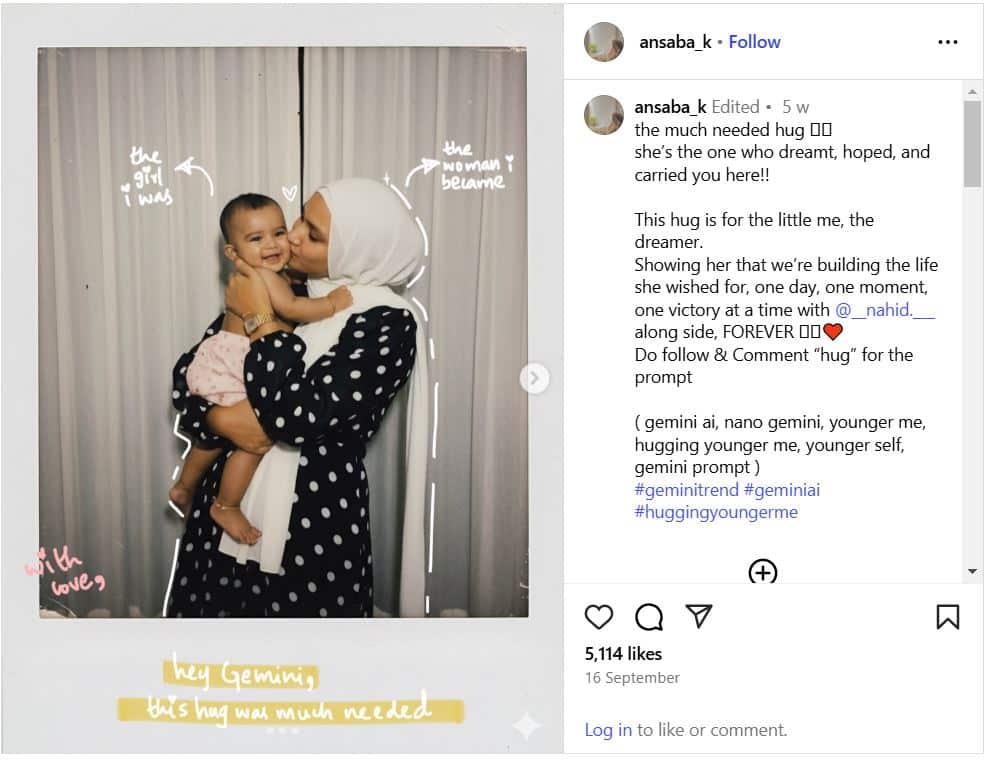Viewport: 984px width, 760px height.
Task: Share post using paper plane icon
Action: [x=698, y=616]
